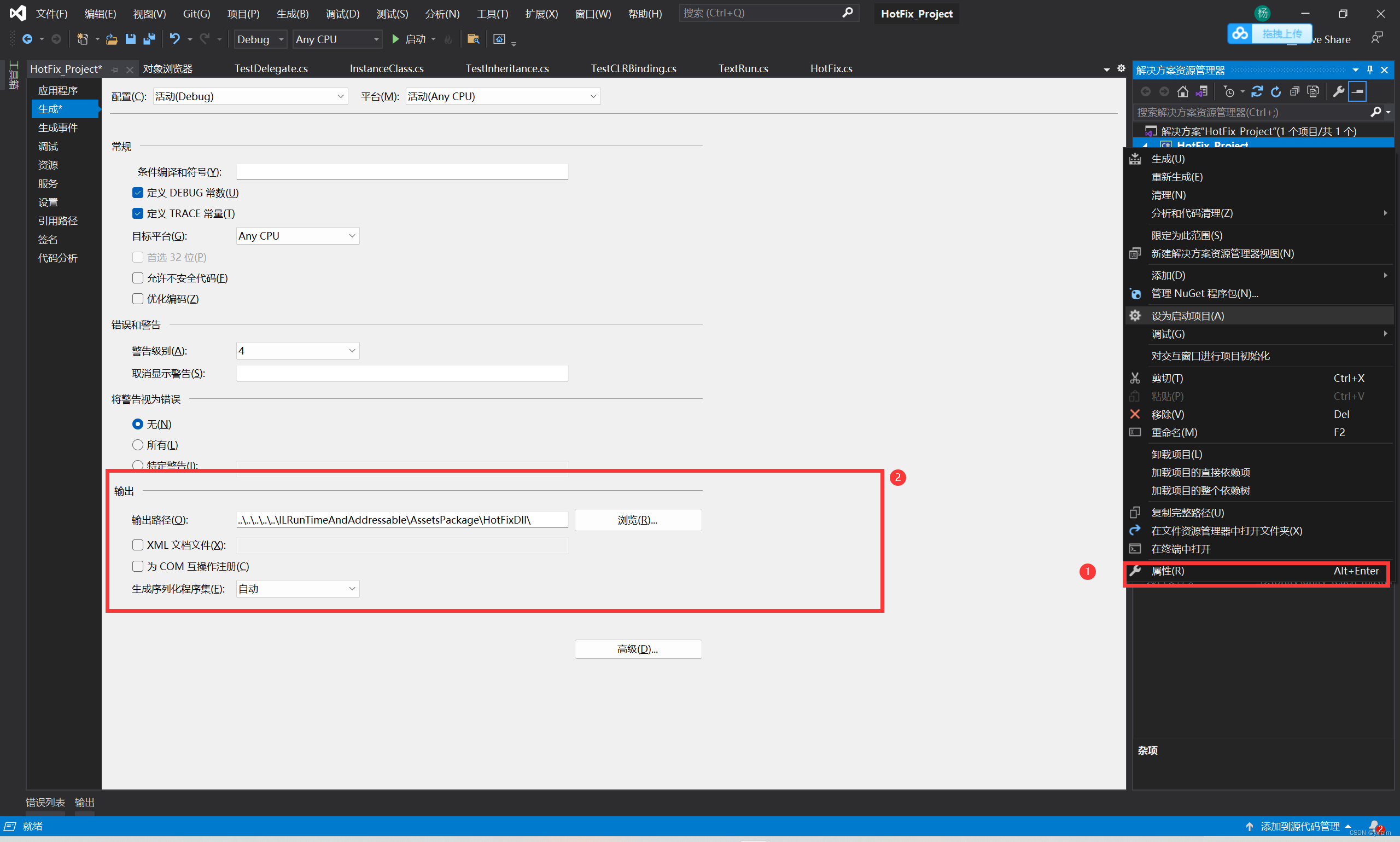The width and height of the screenshot is (1400, 842).
Task: Switch to the TestDelegate.cs tab
Action: pyautogui.click(x=271, y=68)
